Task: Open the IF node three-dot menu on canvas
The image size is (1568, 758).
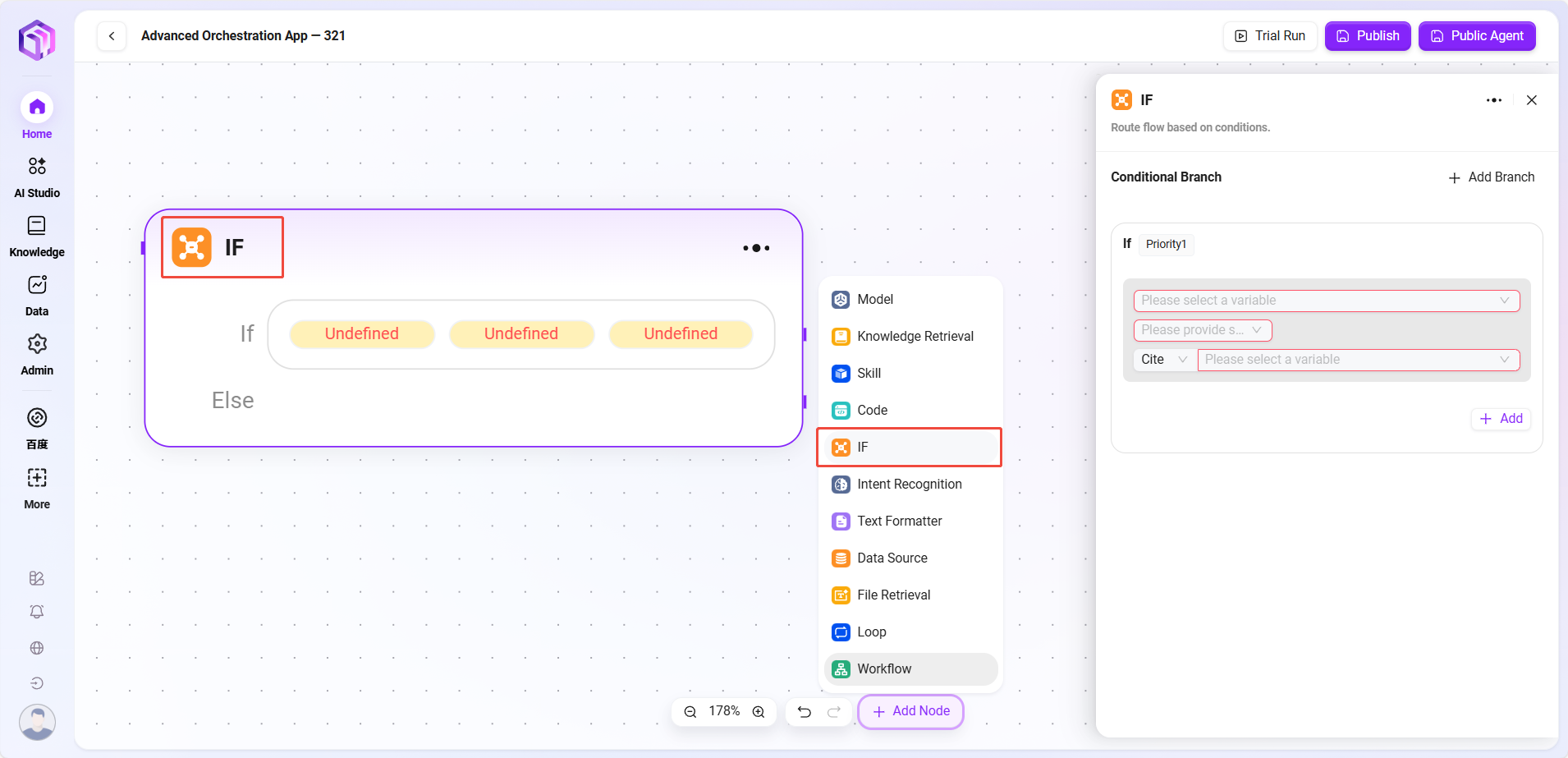Action: pos(755,248)
